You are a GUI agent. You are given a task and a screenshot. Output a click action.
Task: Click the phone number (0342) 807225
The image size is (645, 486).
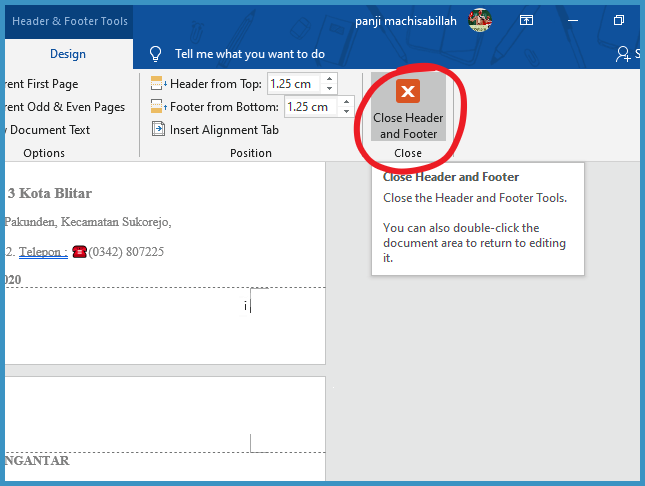coord(126,251)
